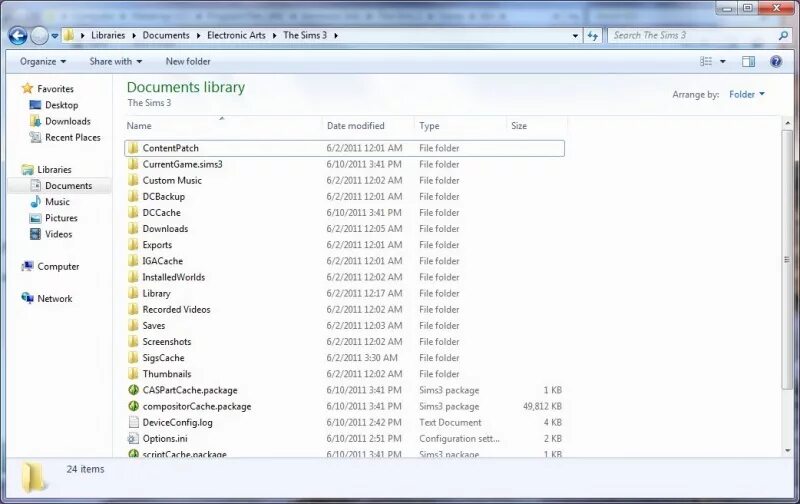
Task: Click the Saves folder icon
Action: coord(133,325)
